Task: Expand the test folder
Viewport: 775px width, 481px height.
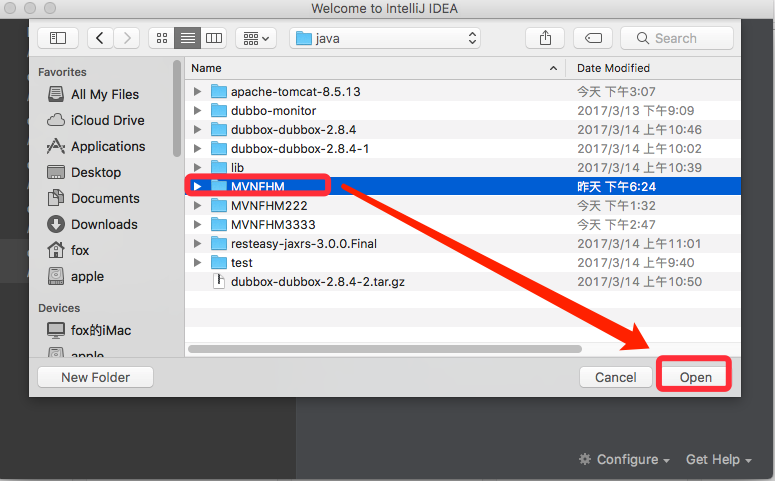Action: tap(197, 262)
